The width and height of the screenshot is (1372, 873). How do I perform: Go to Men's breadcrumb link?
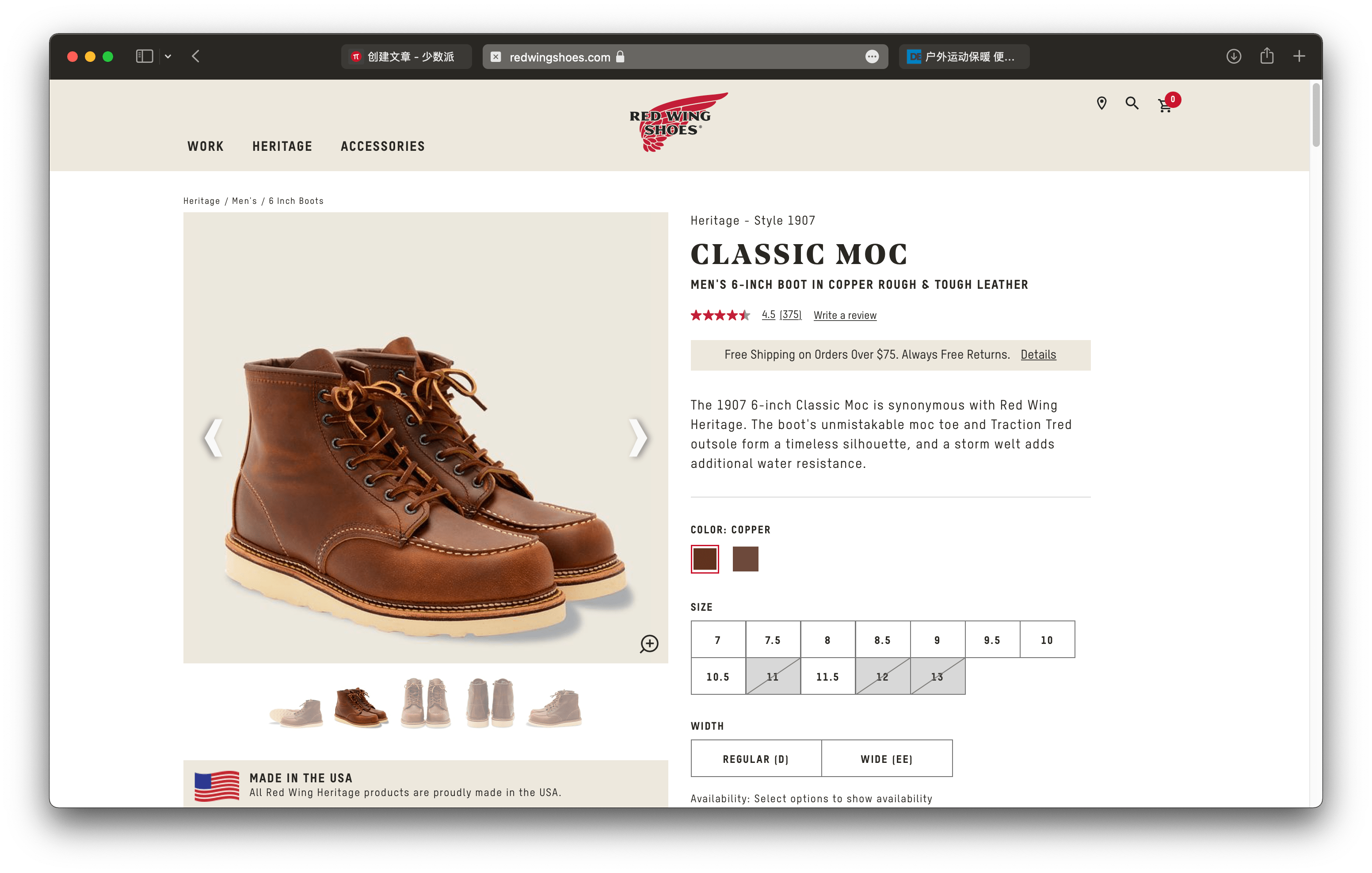tap(244, 201)
